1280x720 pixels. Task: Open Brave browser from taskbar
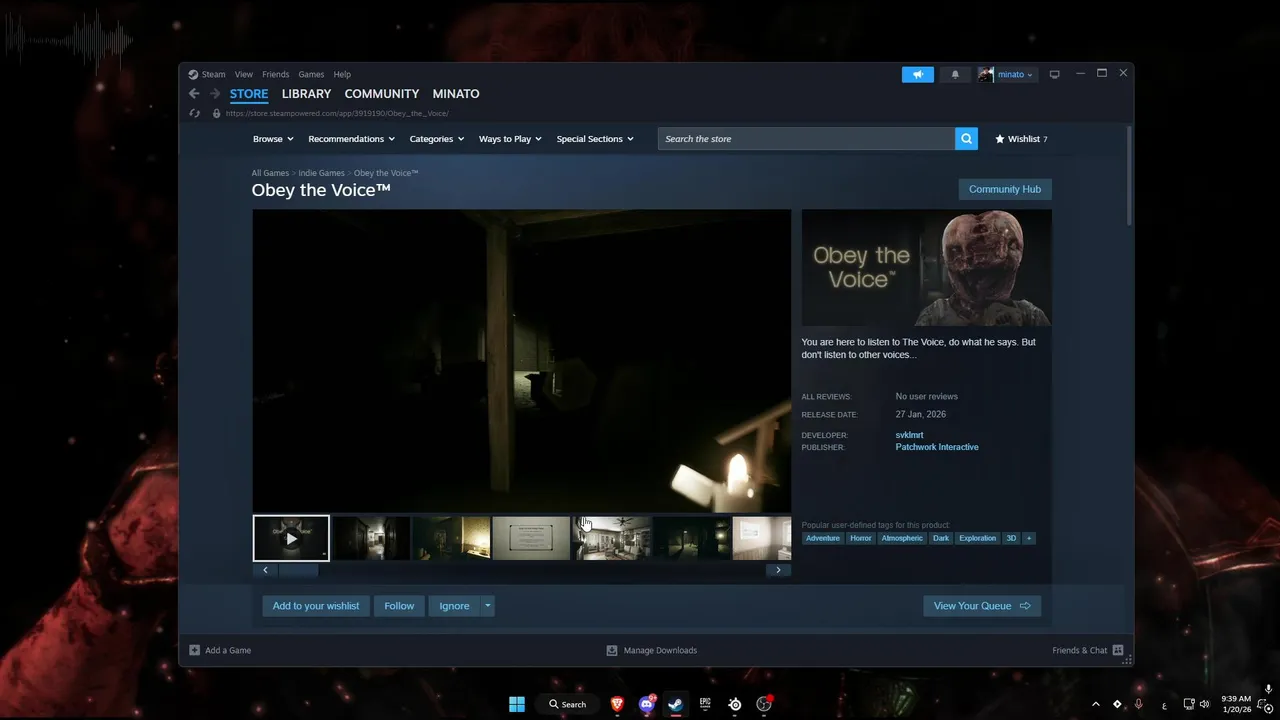point(617,704)
